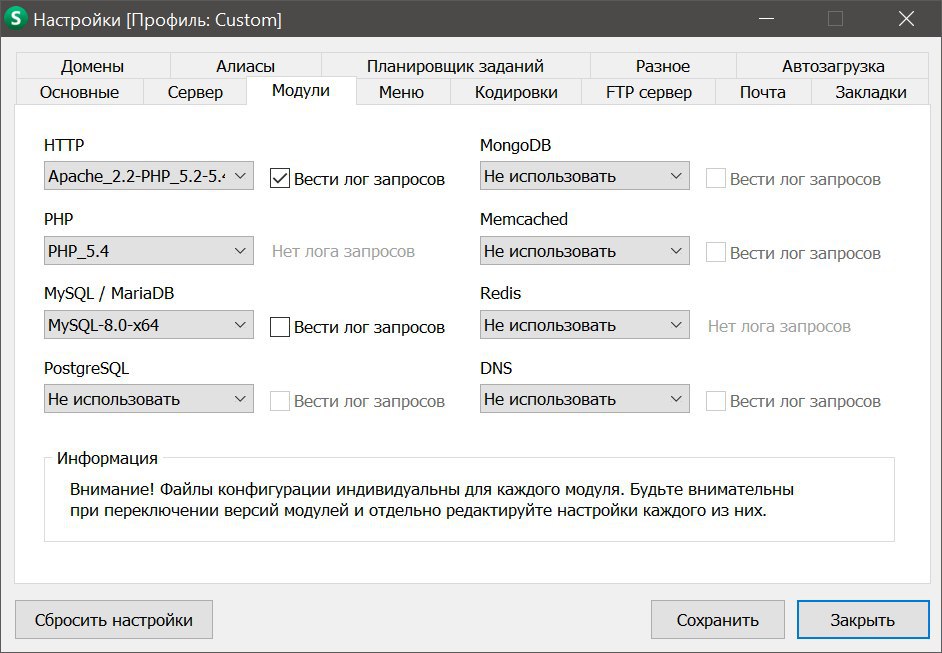Select the Разное tab
942x653 pixels.
[x=663, y=65]
